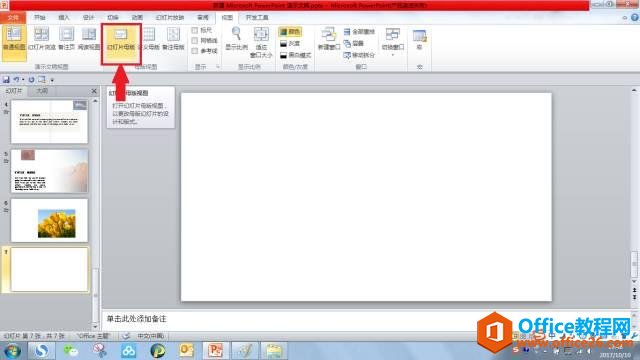This screenshot has width=640, height=360.
Task: Click spell check icon in status bar
Action: 126,336
